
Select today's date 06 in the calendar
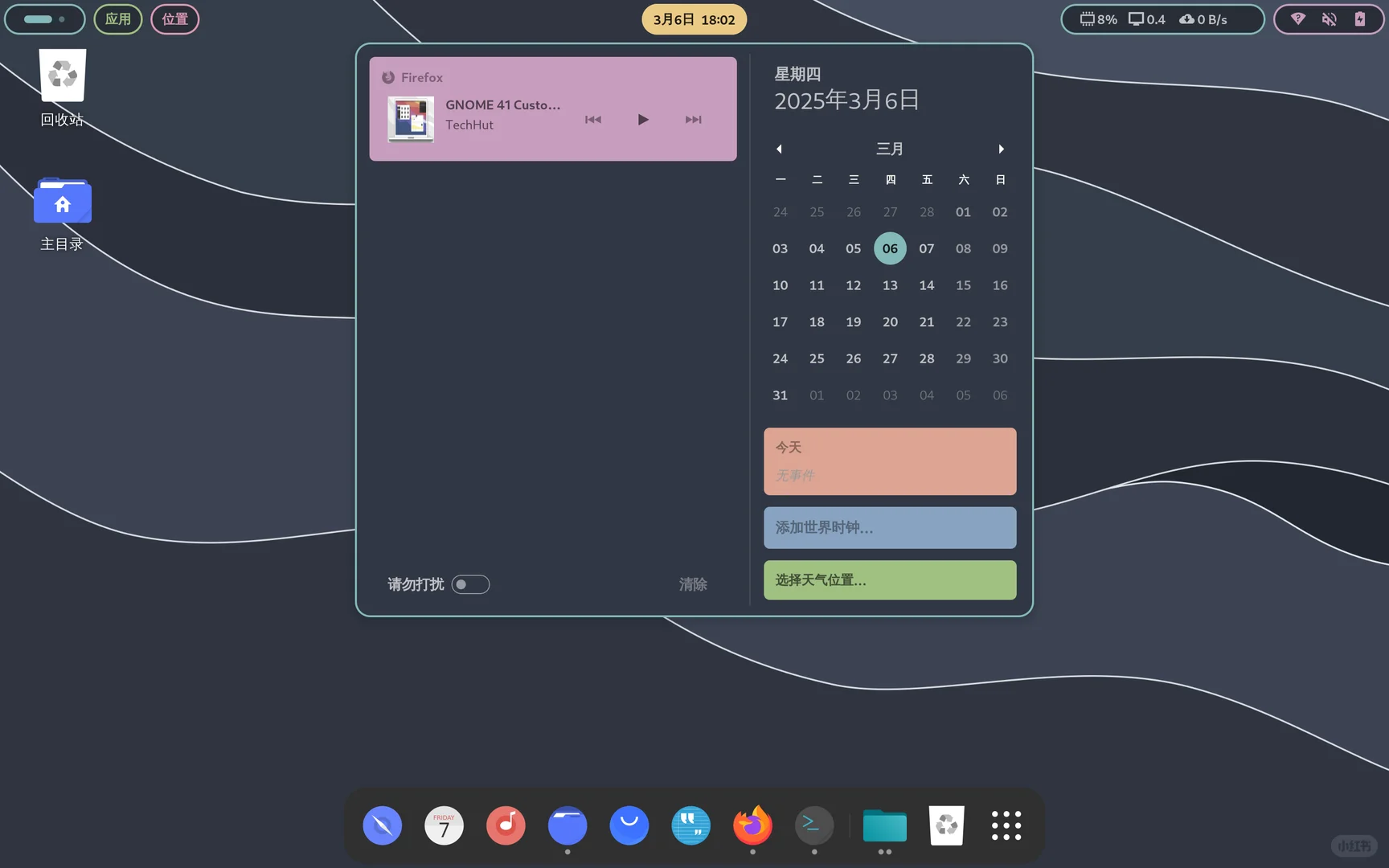coord(890,248)
